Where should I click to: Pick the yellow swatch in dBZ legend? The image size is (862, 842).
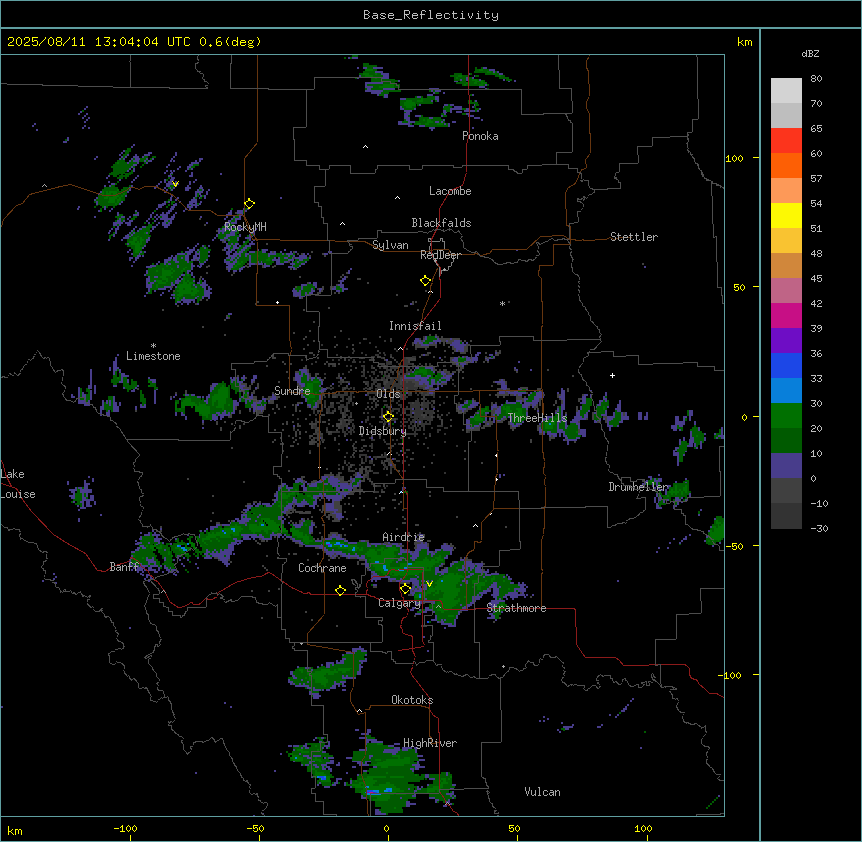coord(786,215)
